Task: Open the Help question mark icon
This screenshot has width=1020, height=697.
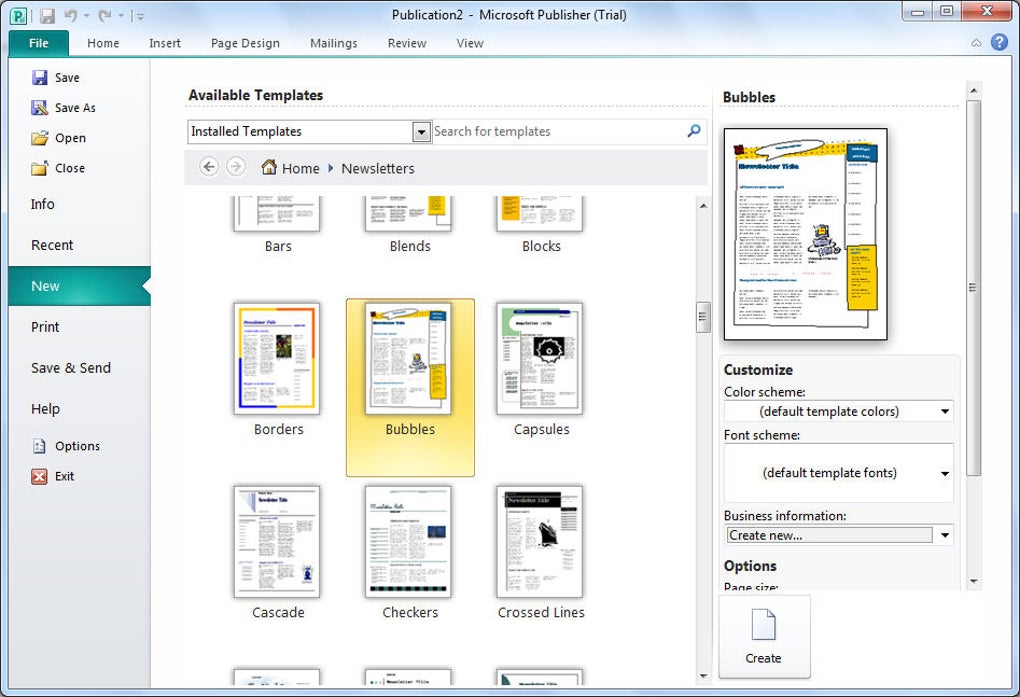Action: (998, 42)
